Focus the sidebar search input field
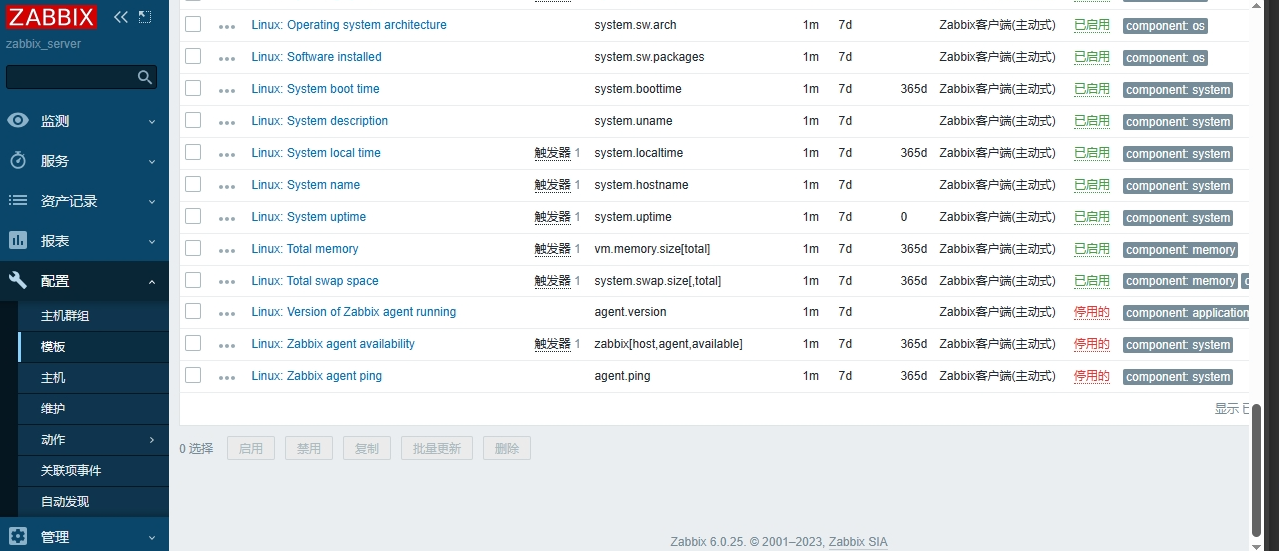This screenshot has height=551, width=1279. click(70, 77)
